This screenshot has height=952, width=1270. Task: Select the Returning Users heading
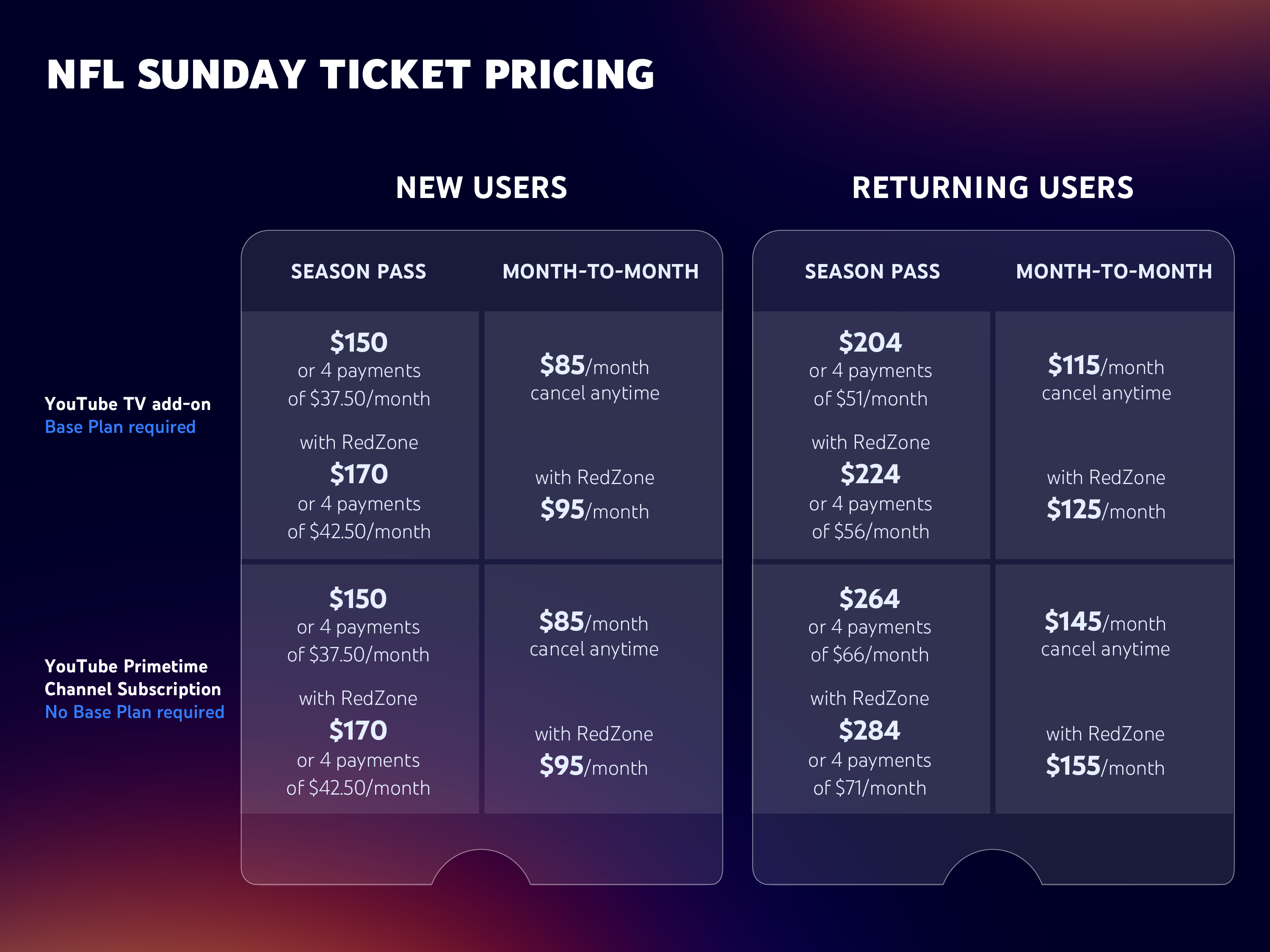tap(993, 187)
